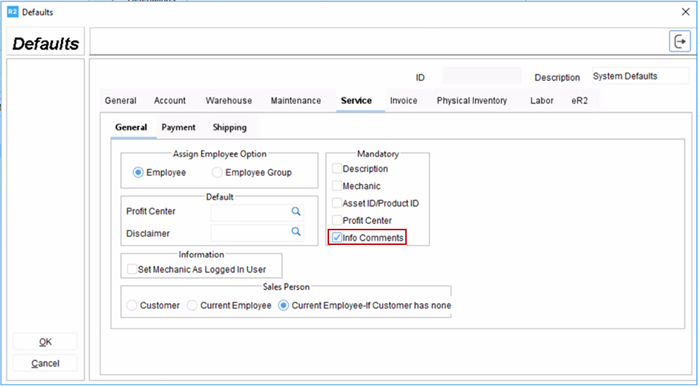Click the exit icon at top right
This screenshot has width=700, height=387.
coord(679,42)
